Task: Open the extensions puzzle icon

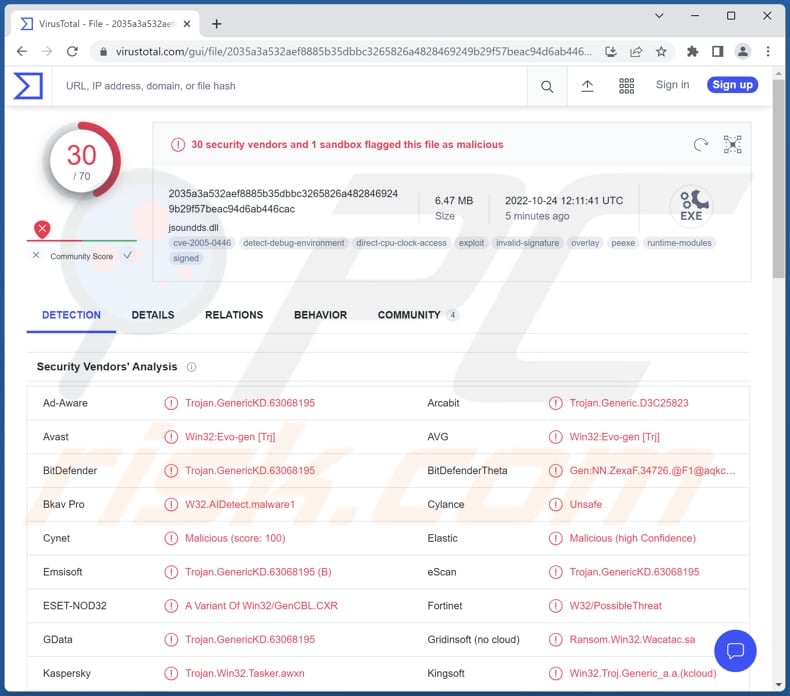Action: click(692, 51)
